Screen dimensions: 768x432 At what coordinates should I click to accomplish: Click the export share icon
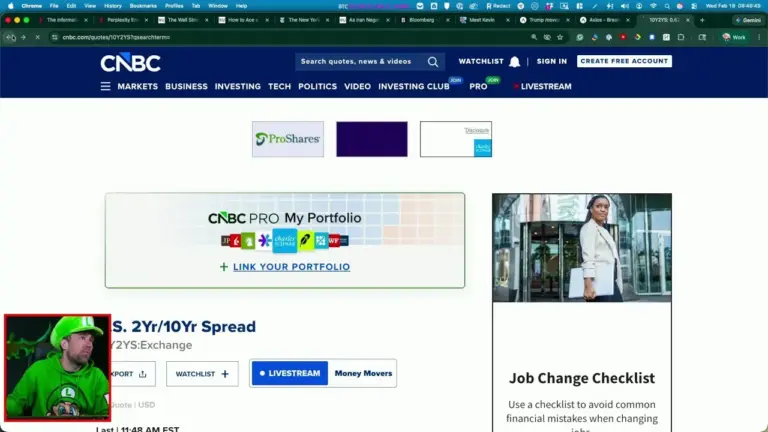click(142, 374)
